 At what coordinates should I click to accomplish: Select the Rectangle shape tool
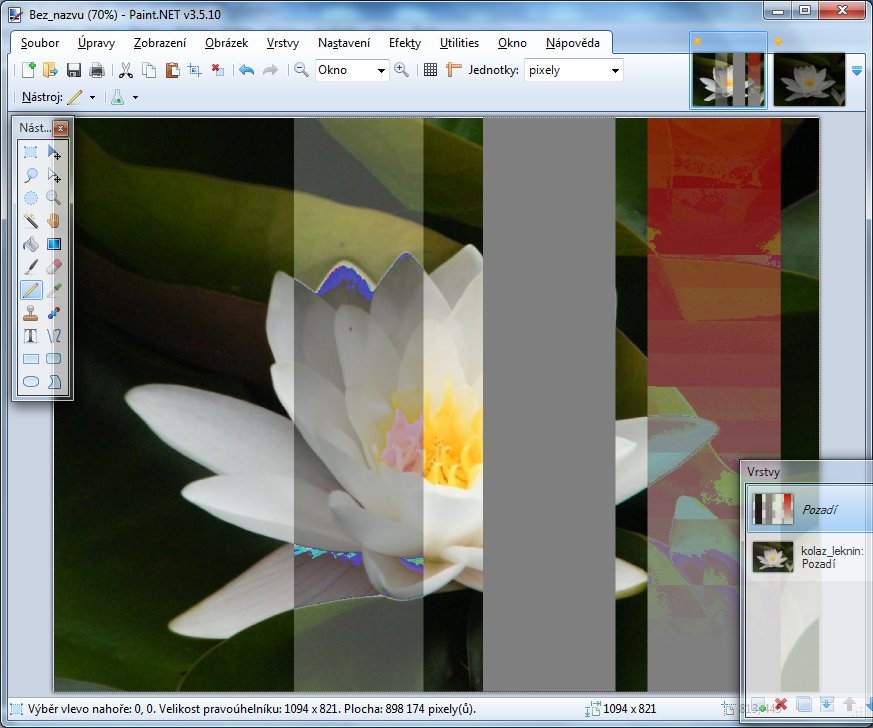pyautogui.click(x=31, y=359)
